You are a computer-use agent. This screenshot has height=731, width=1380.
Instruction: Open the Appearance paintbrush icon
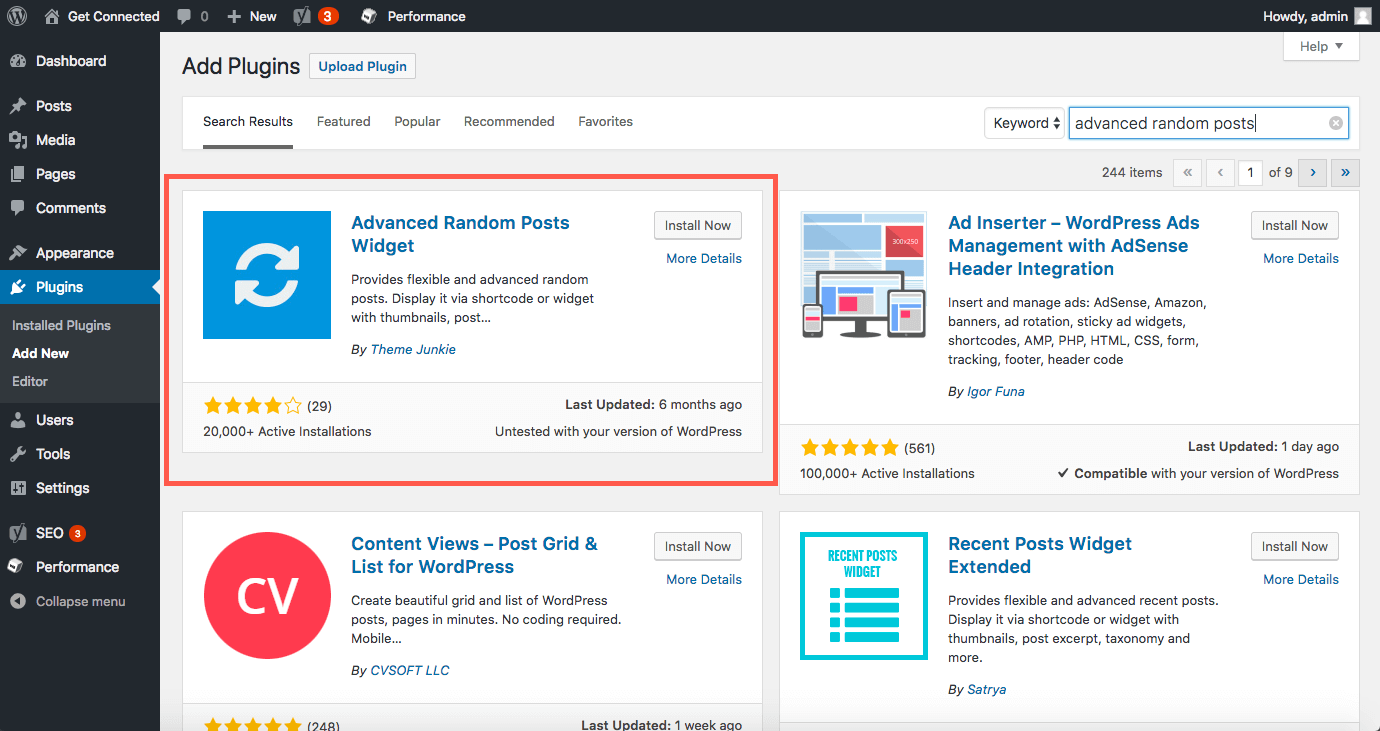pyautogui.click(x=18, y=253)
